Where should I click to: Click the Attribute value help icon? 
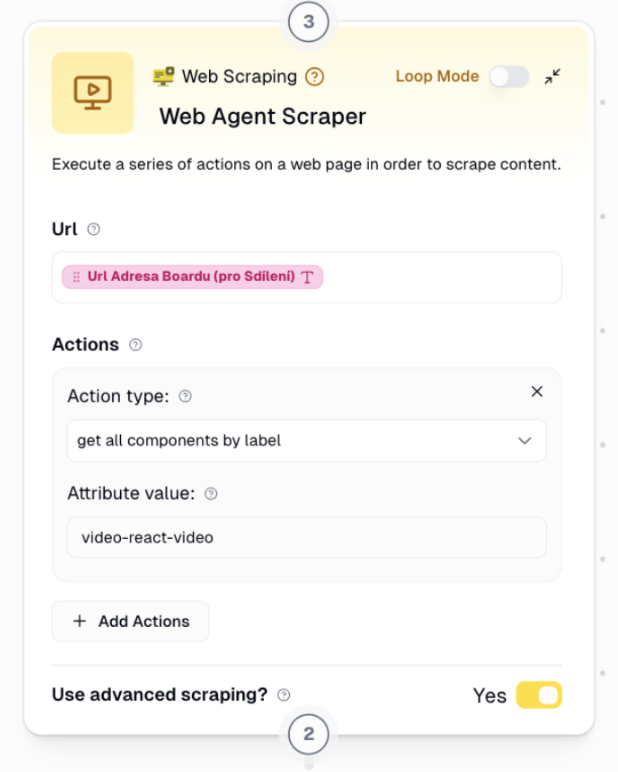(211, 493)
